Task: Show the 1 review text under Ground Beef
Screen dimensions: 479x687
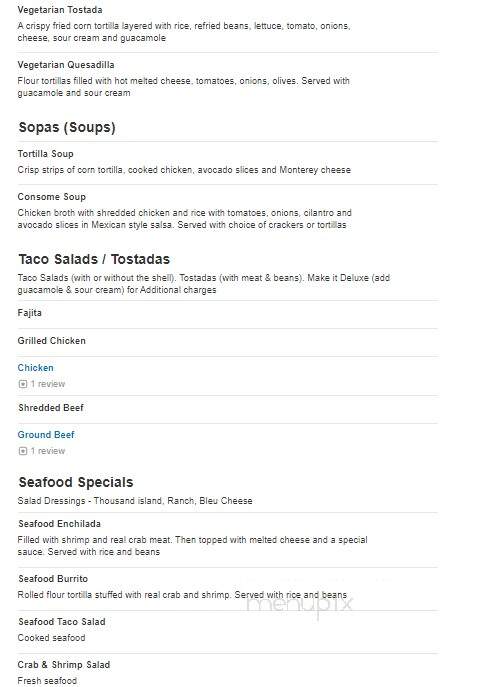Action: (48, 451)
